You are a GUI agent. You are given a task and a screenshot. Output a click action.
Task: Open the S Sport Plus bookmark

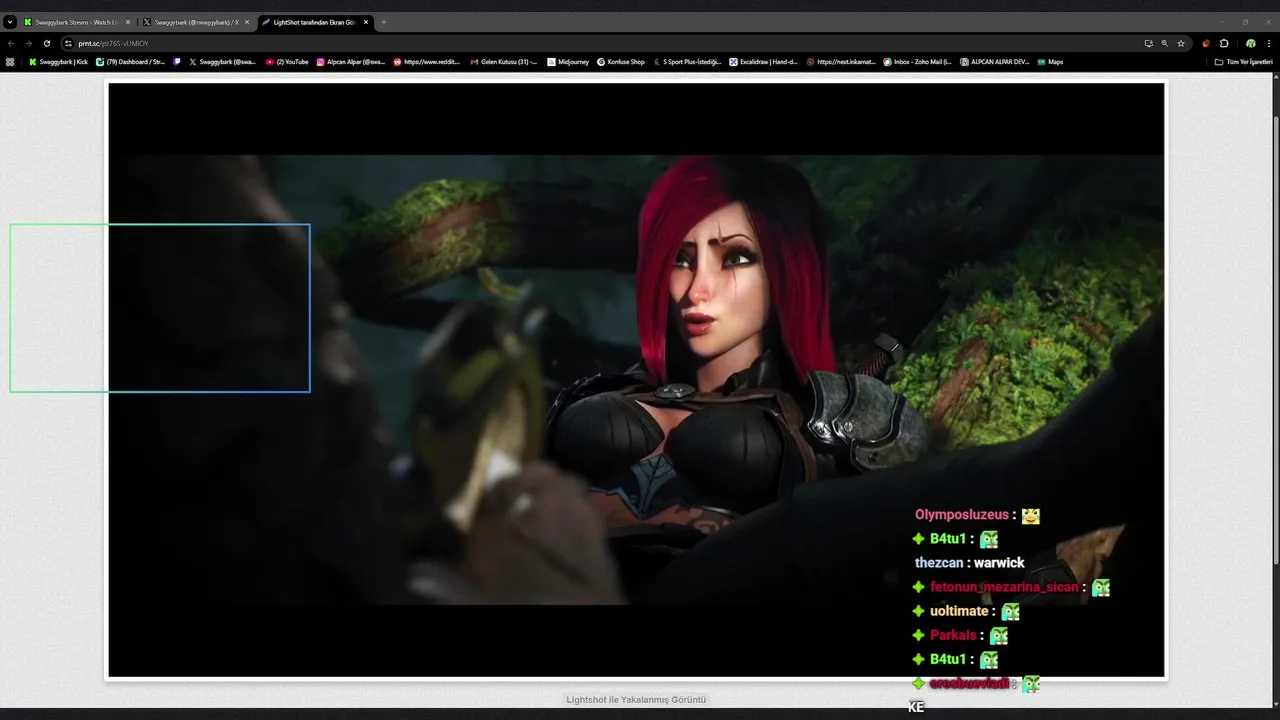(x=687, y=62)
